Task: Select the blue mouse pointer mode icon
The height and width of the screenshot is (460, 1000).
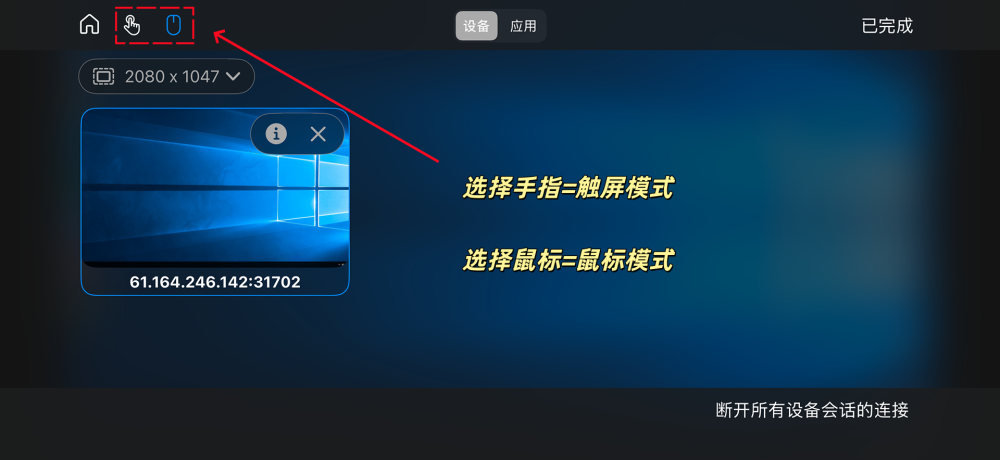Action: coord(173,26)
